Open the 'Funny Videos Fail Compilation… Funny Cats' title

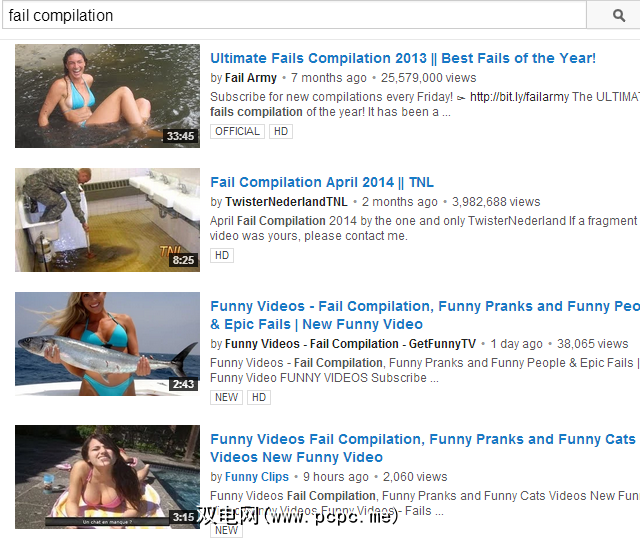tap(423, 448)
